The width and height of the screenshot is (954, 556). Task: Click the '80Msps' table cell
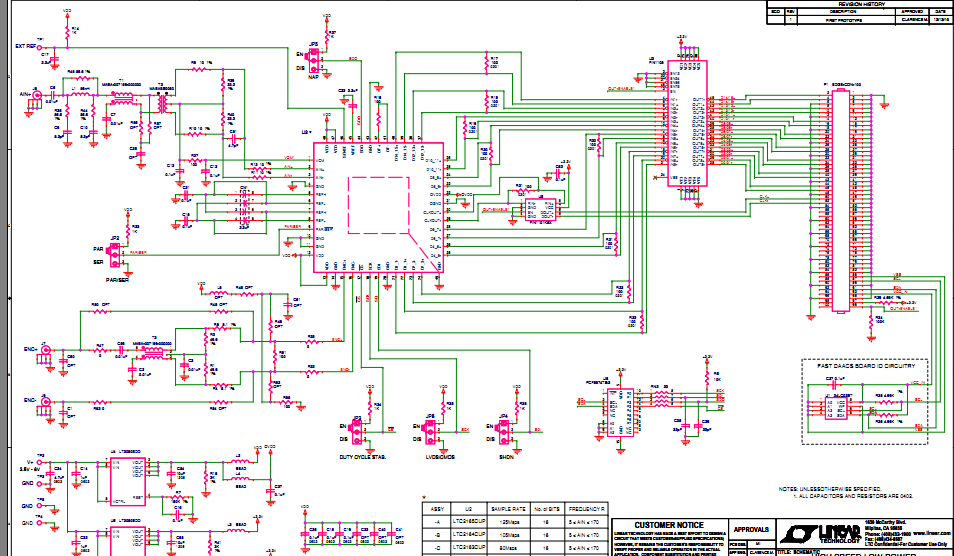click(x=508, y=548)
